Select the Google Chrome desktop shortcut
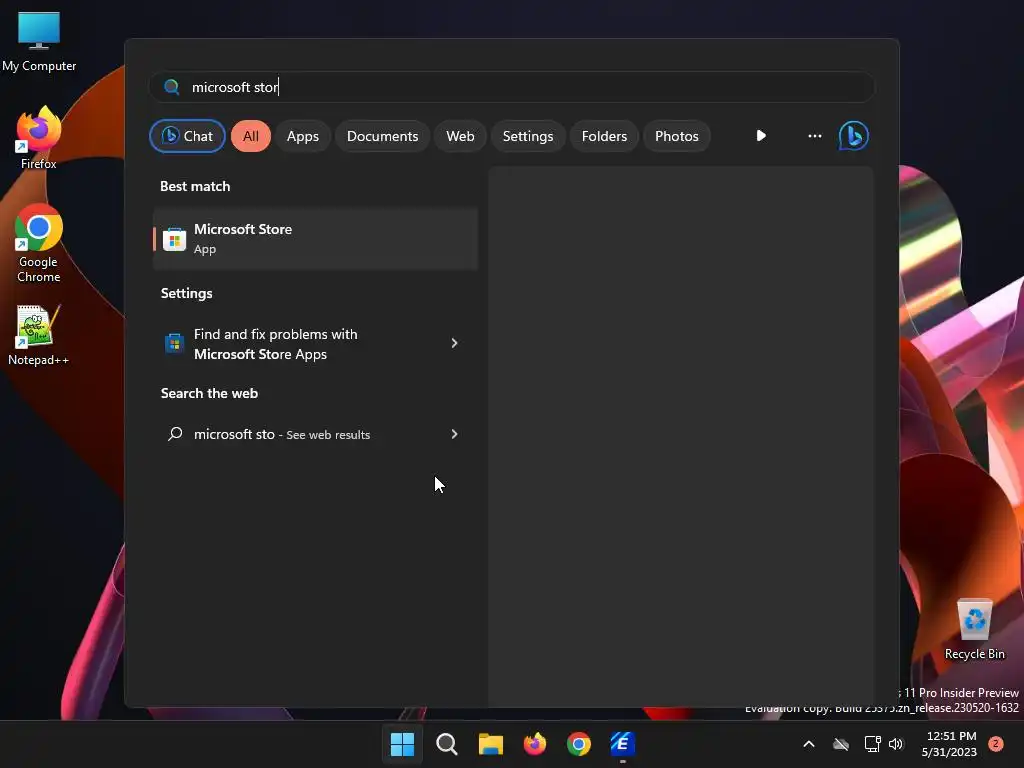Screen dimensions: 1024x768 [39, 243]
